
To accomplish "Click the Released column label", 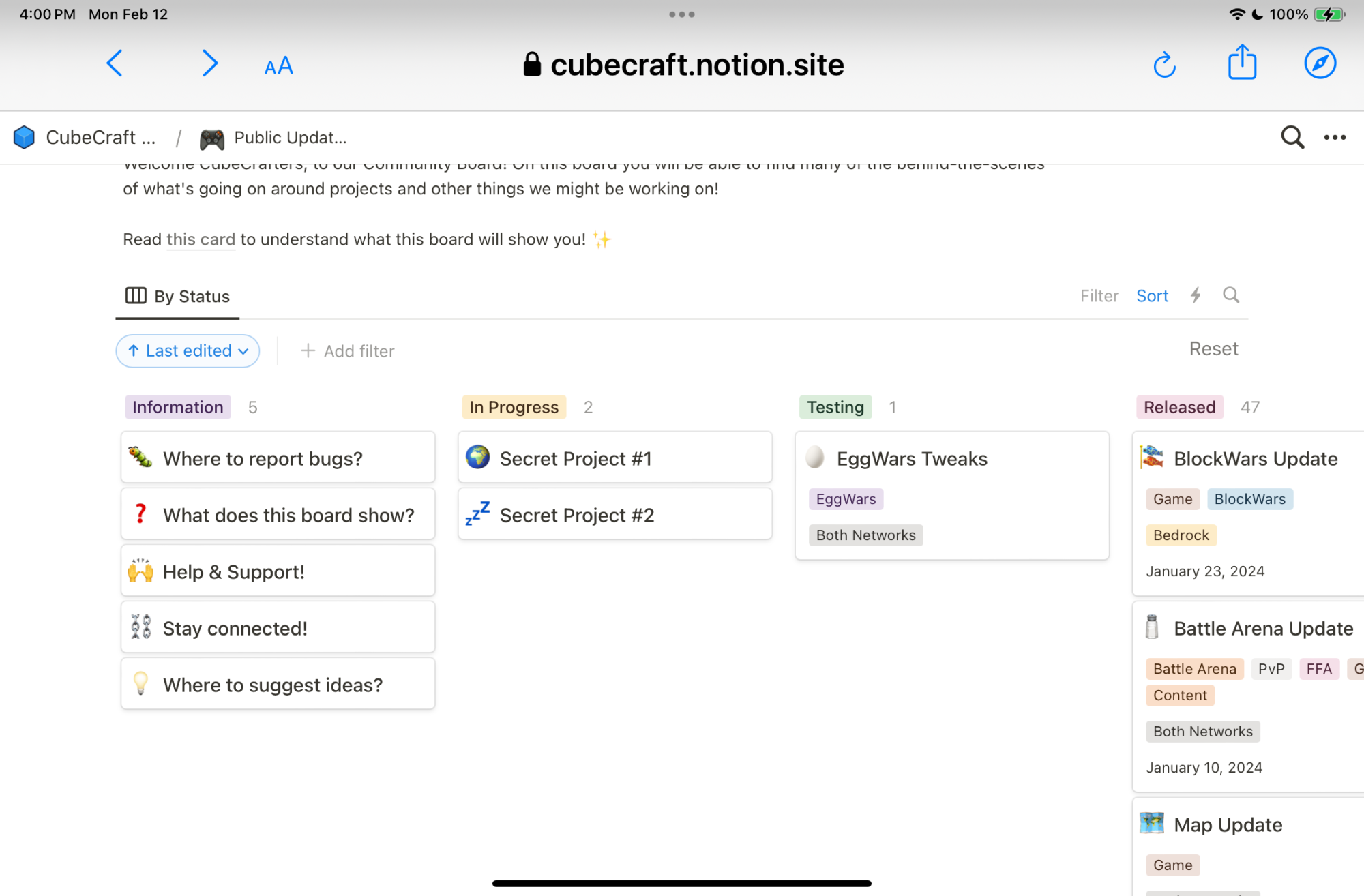I will (x=1179, y=407).
